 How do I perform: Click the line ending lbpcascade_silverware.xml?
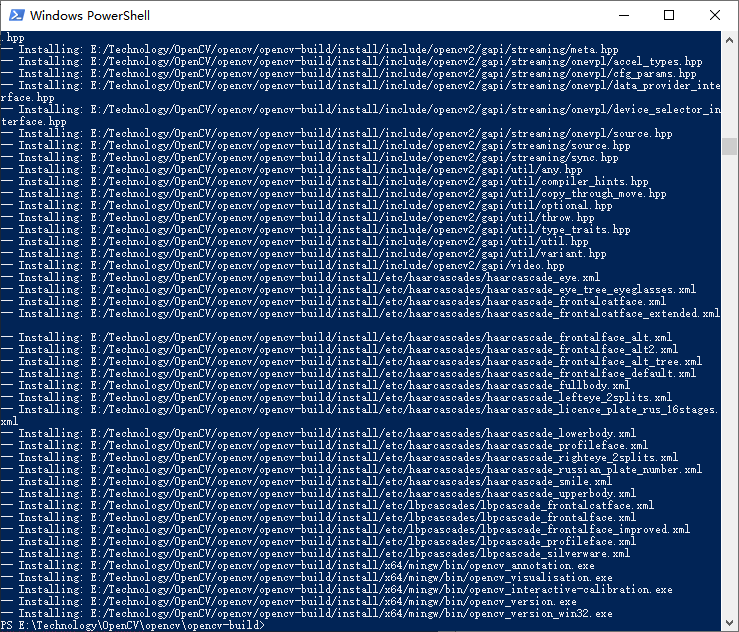(x=315, y=553)
